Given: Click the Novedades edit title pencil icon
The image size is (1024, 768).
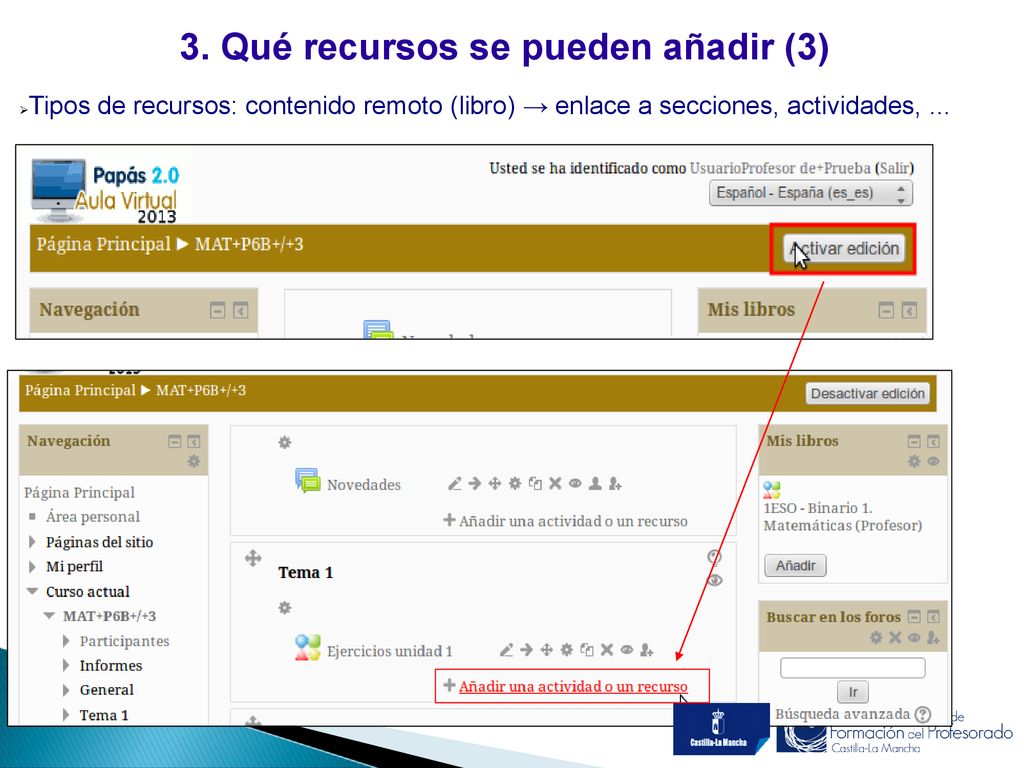Looking at the screenshot, I should click(455, 484).
